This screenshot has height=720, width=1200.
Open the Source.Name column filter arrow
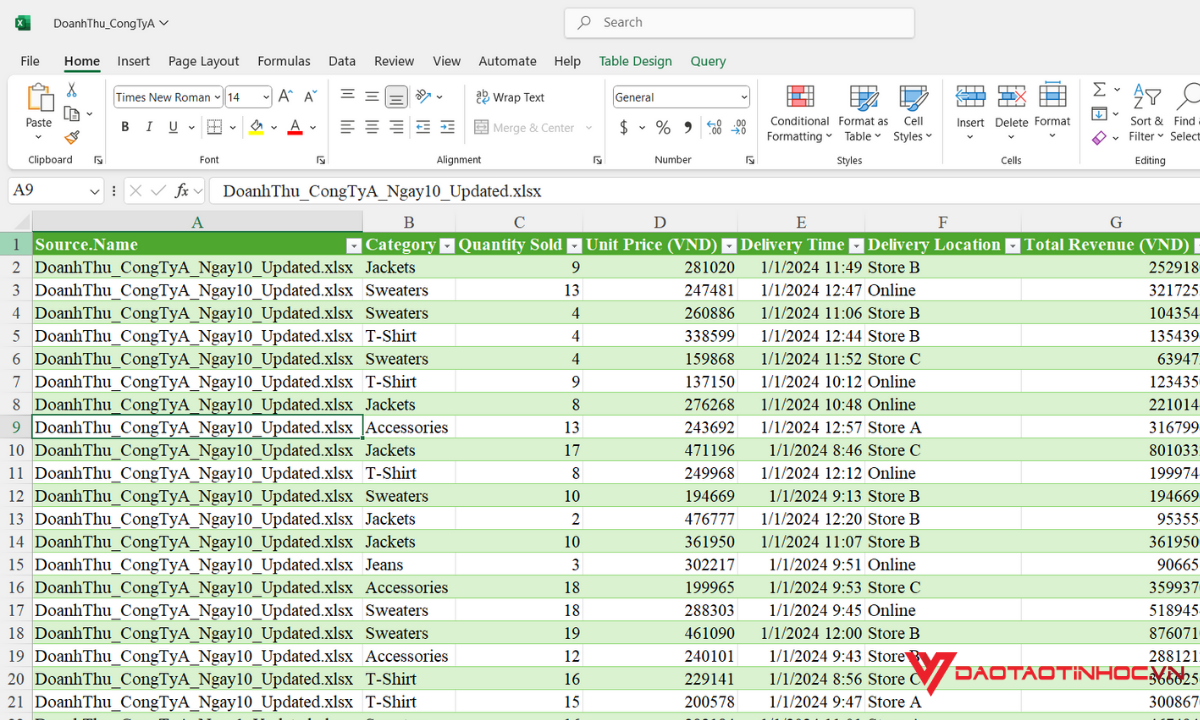pyautogui.click(x=353, y=245)
